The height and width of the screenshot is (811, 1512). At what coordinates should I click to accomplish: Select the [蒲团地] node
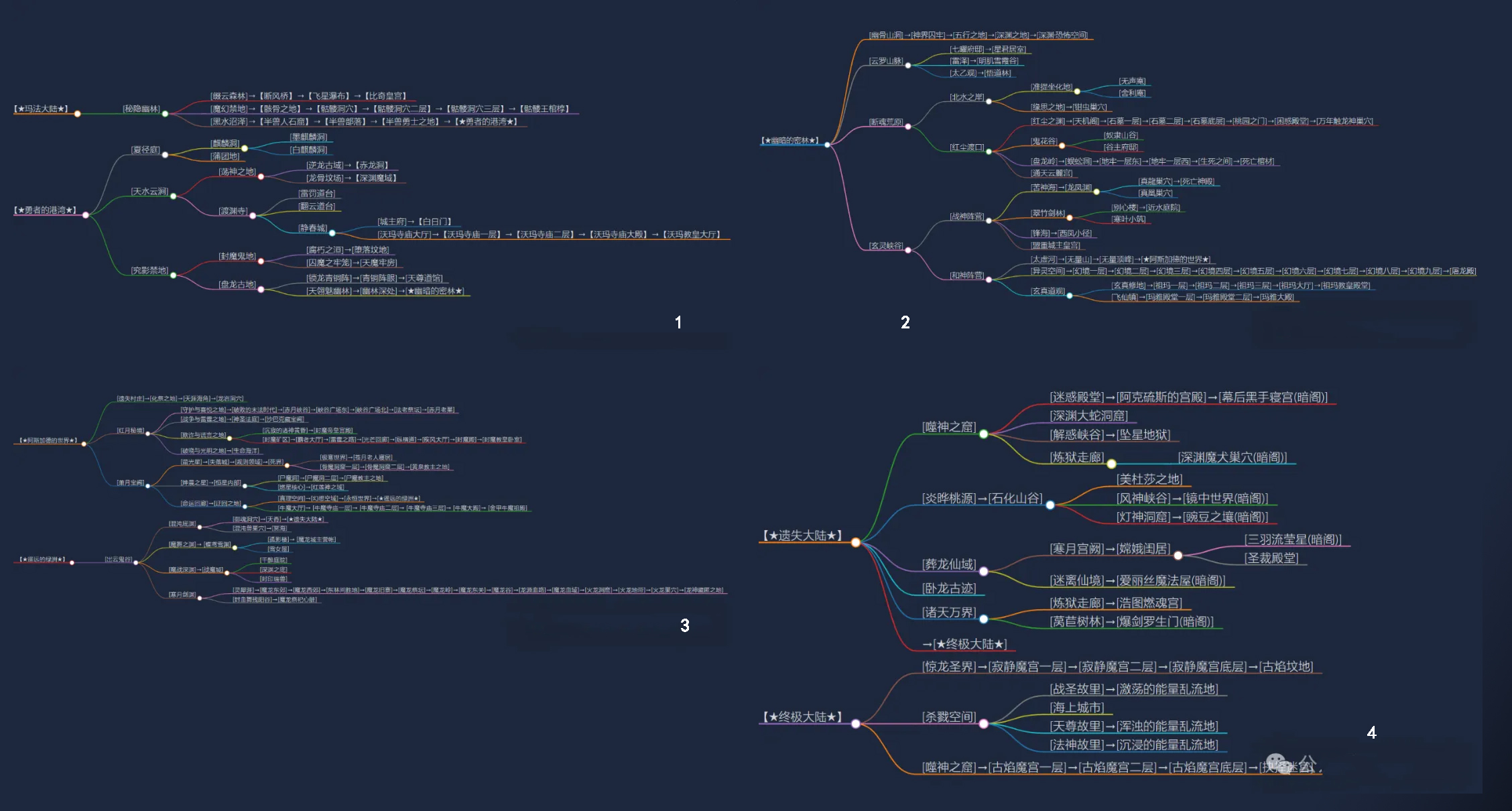point(225,156)
